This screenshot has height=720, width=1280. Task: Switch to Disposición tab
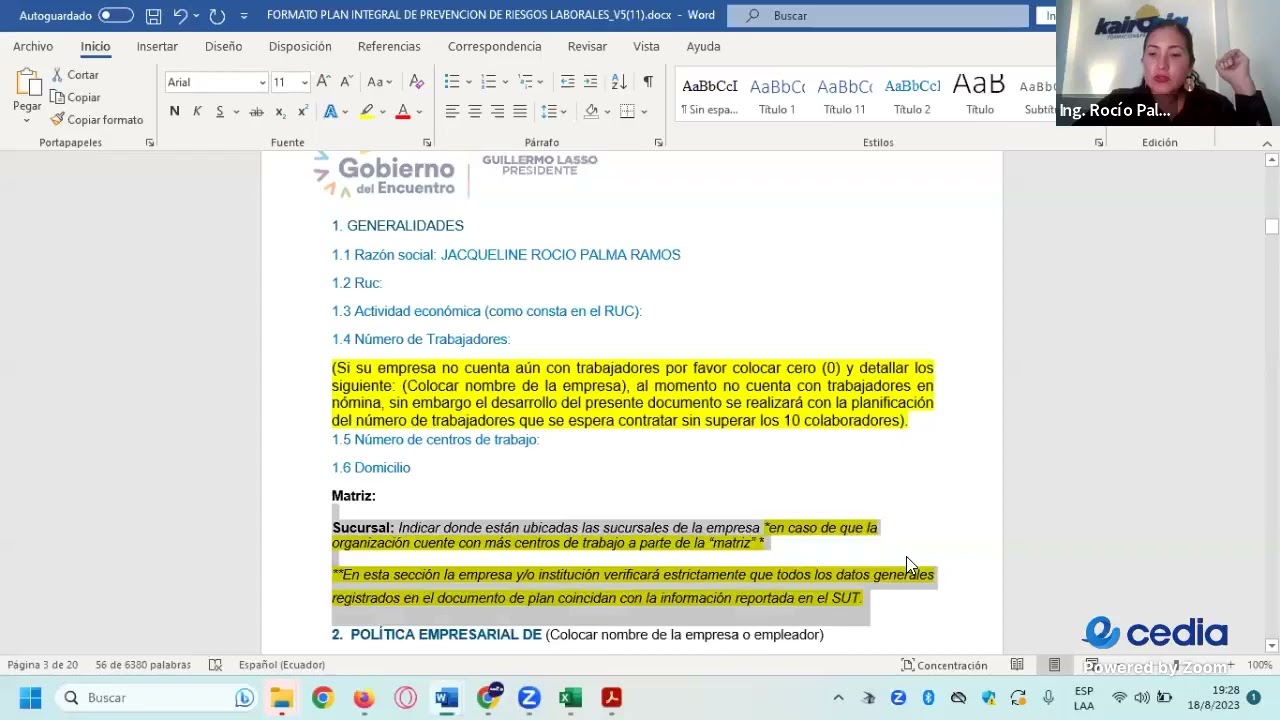point(300,46)
